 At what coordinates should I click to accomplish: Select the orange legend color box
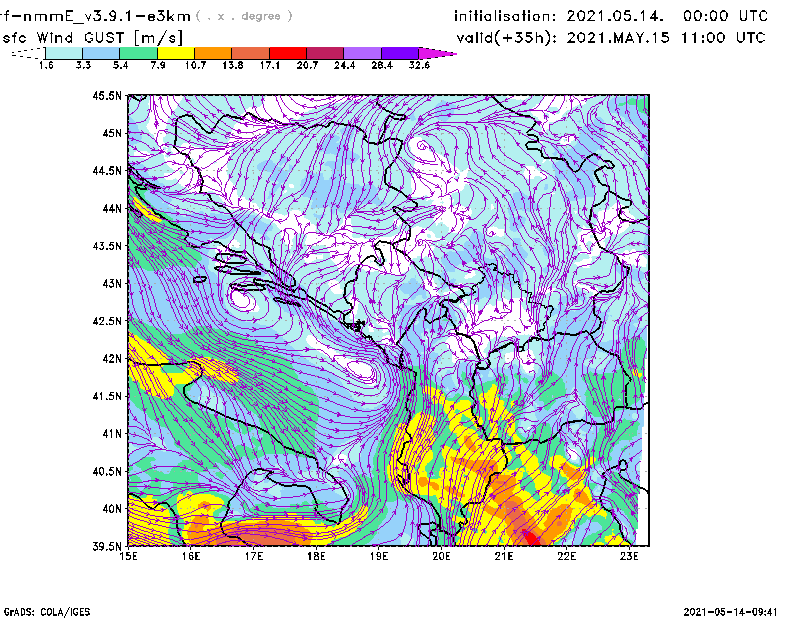(x=213, y=53)
